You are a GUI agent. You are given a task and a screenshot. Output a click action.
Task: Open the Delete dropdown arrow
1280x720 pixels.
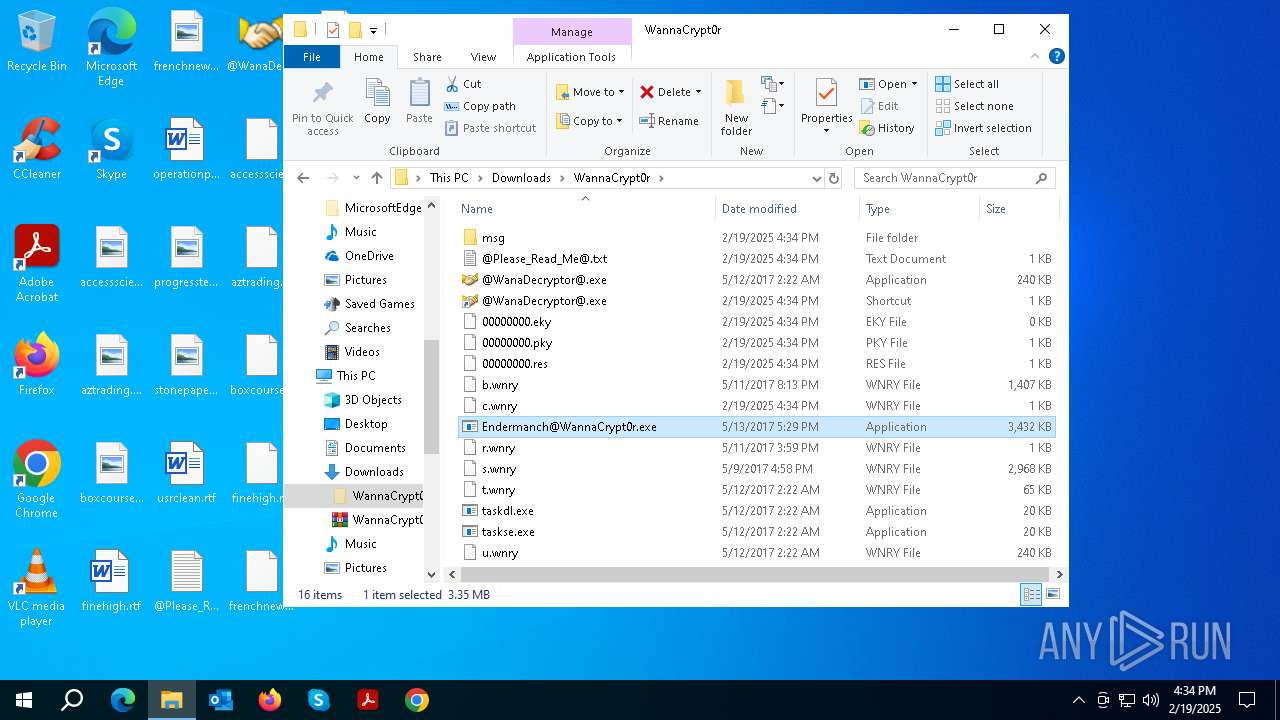click(x=698, y=92)
